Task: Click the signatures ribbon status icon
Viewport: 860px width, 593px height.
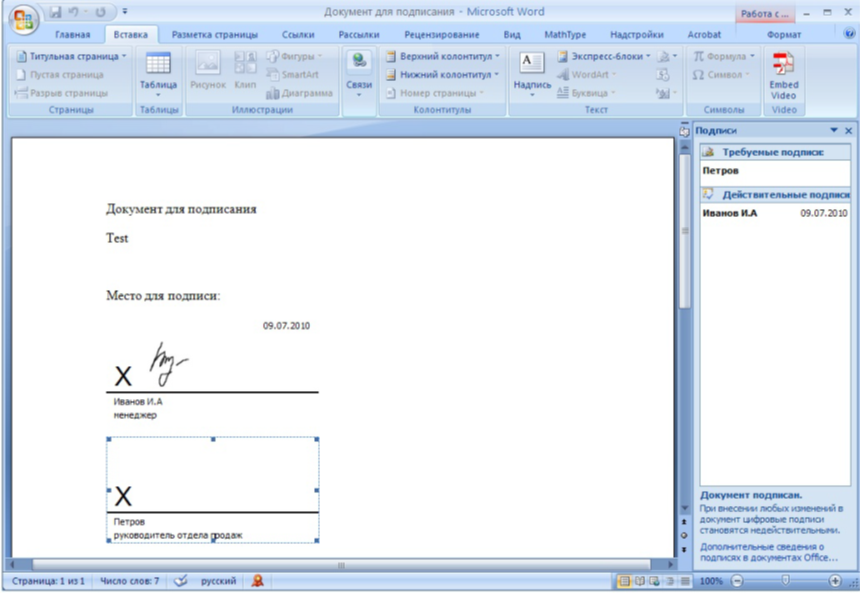Action: click(257, 581)
